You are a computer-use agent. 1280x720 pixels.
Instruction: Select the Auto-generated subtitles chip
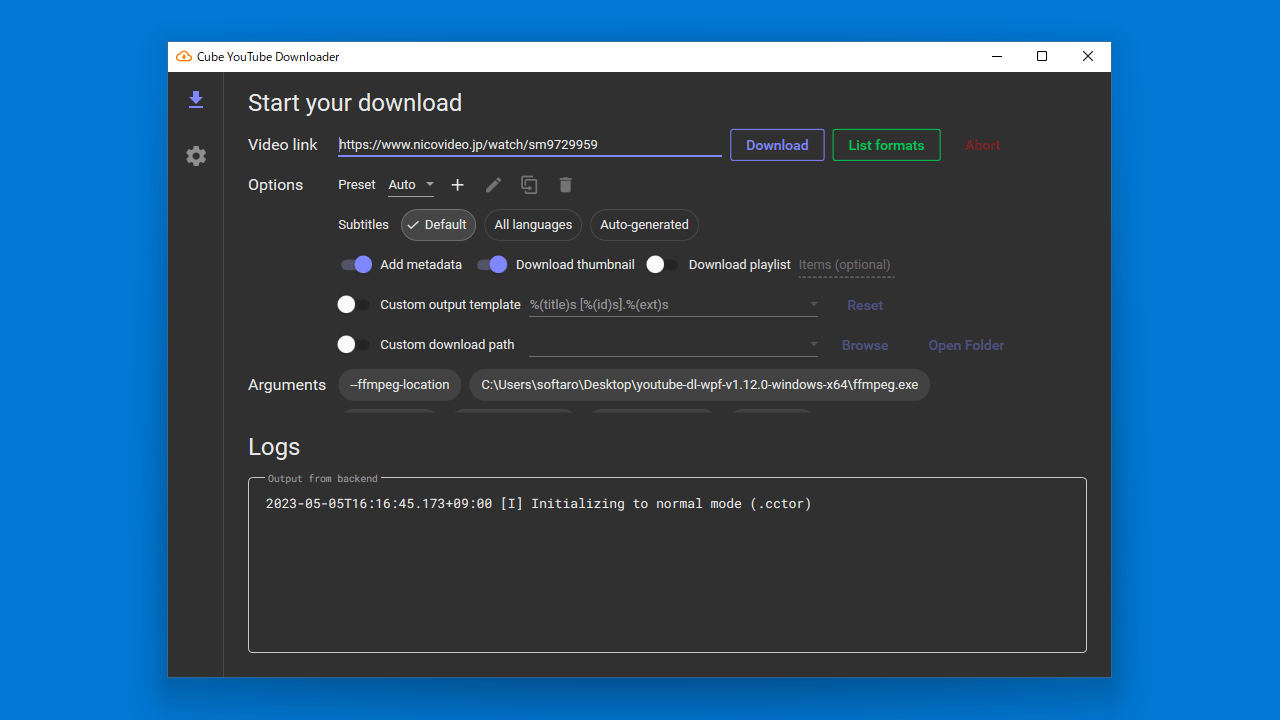[644, 225]
